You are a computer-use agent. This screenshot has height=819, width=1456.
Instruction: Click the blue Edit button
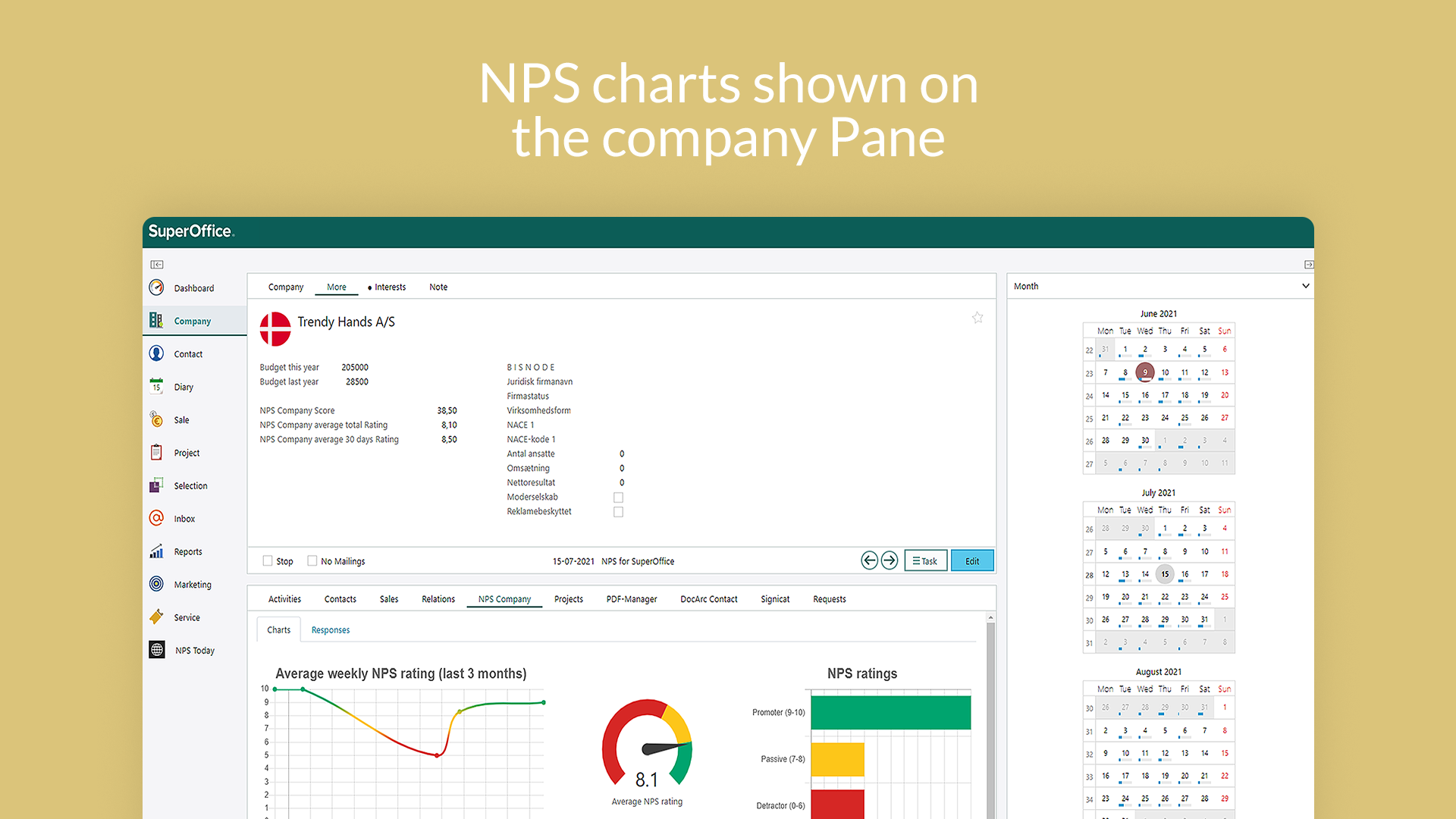pyautogui.click(x=972, y=560)
